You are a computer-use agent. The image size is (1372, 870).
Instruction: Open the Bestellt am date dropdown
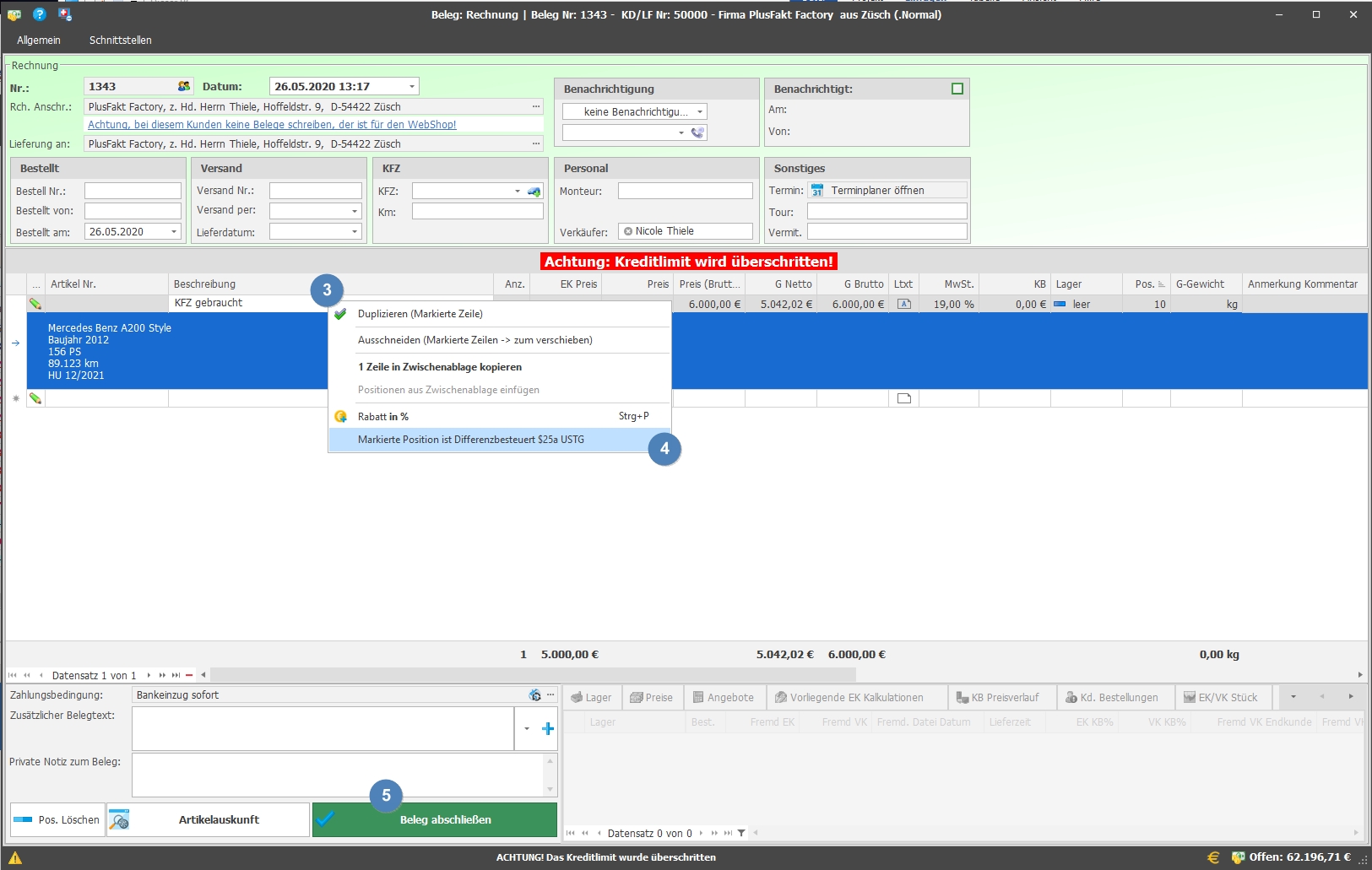pyautogui.click(x=174, y=232)
